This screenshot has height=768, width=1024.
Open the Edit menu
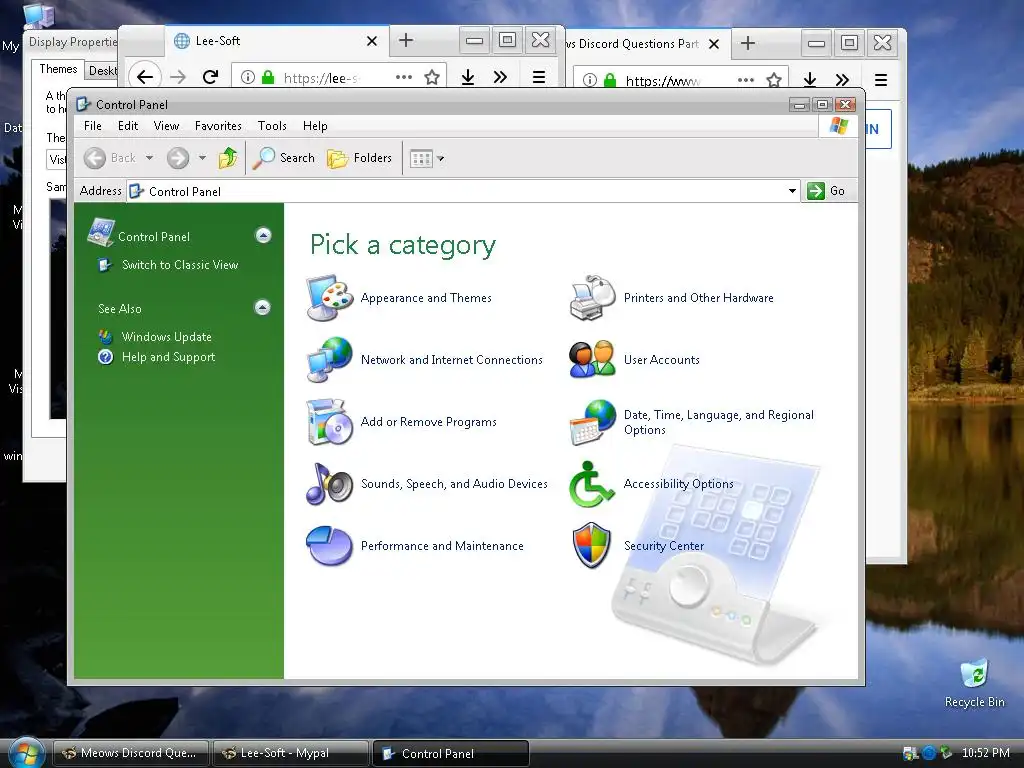[128, 126]
